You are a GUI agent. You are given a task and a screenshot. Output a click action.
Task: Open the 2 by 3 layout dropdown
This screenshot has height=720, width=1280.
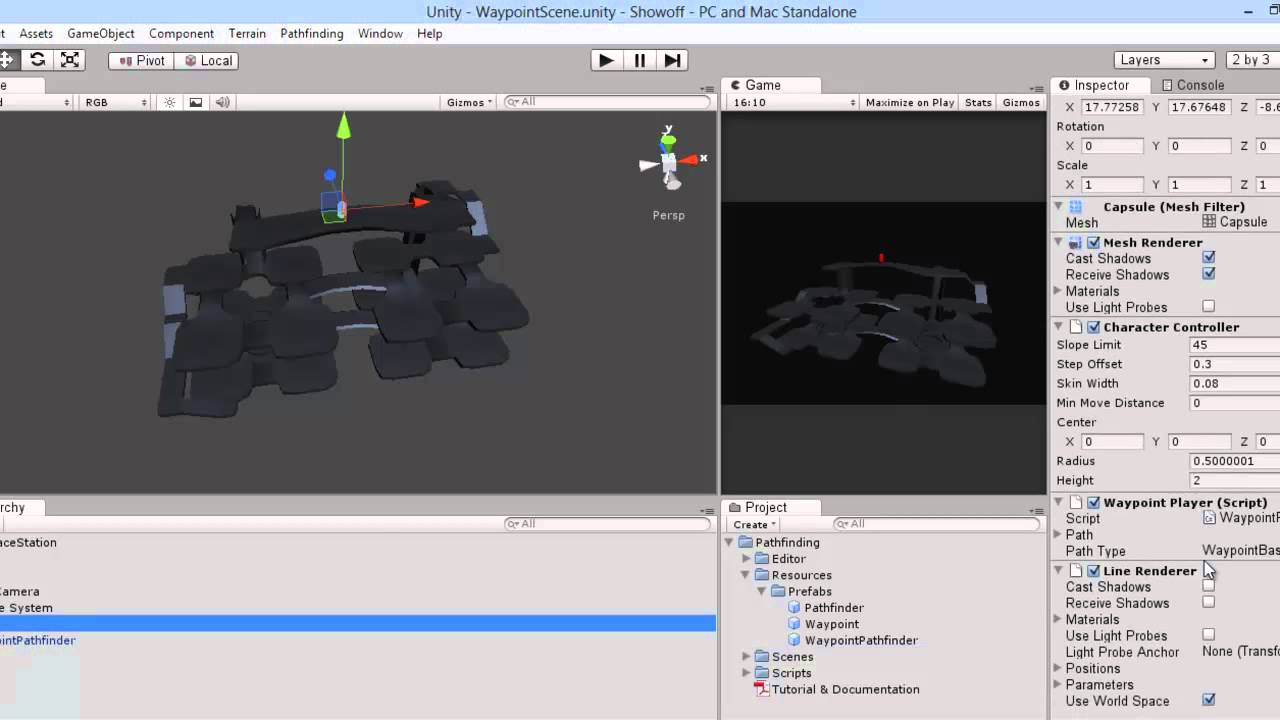coord(1253,60)
